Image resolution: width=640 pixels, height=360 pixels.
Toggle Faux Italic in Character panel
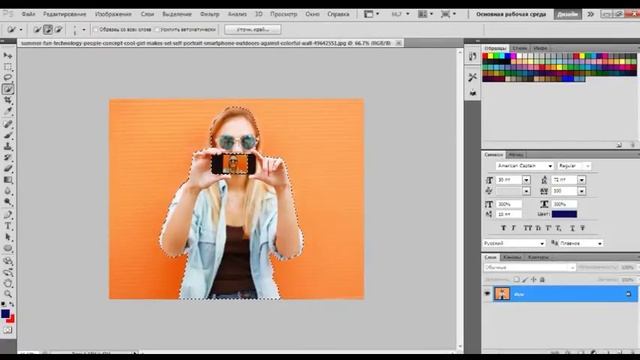pos(513,228)
